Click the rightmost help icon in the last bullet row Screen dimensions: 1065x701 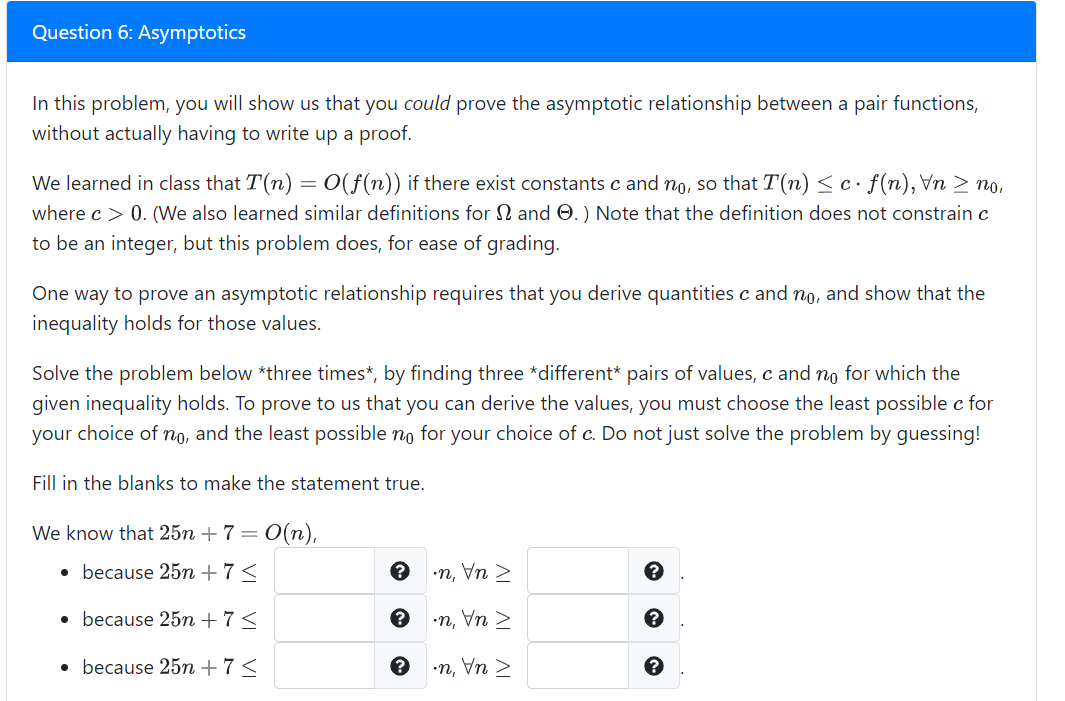654,665
